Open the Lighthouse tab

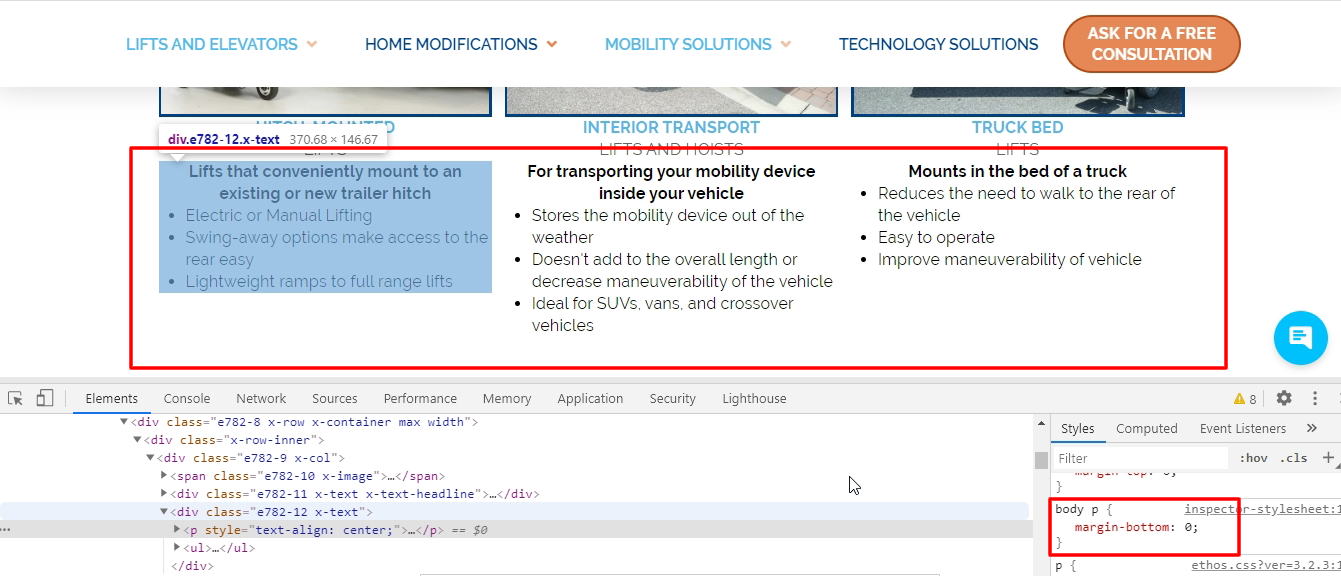point(754,398)
